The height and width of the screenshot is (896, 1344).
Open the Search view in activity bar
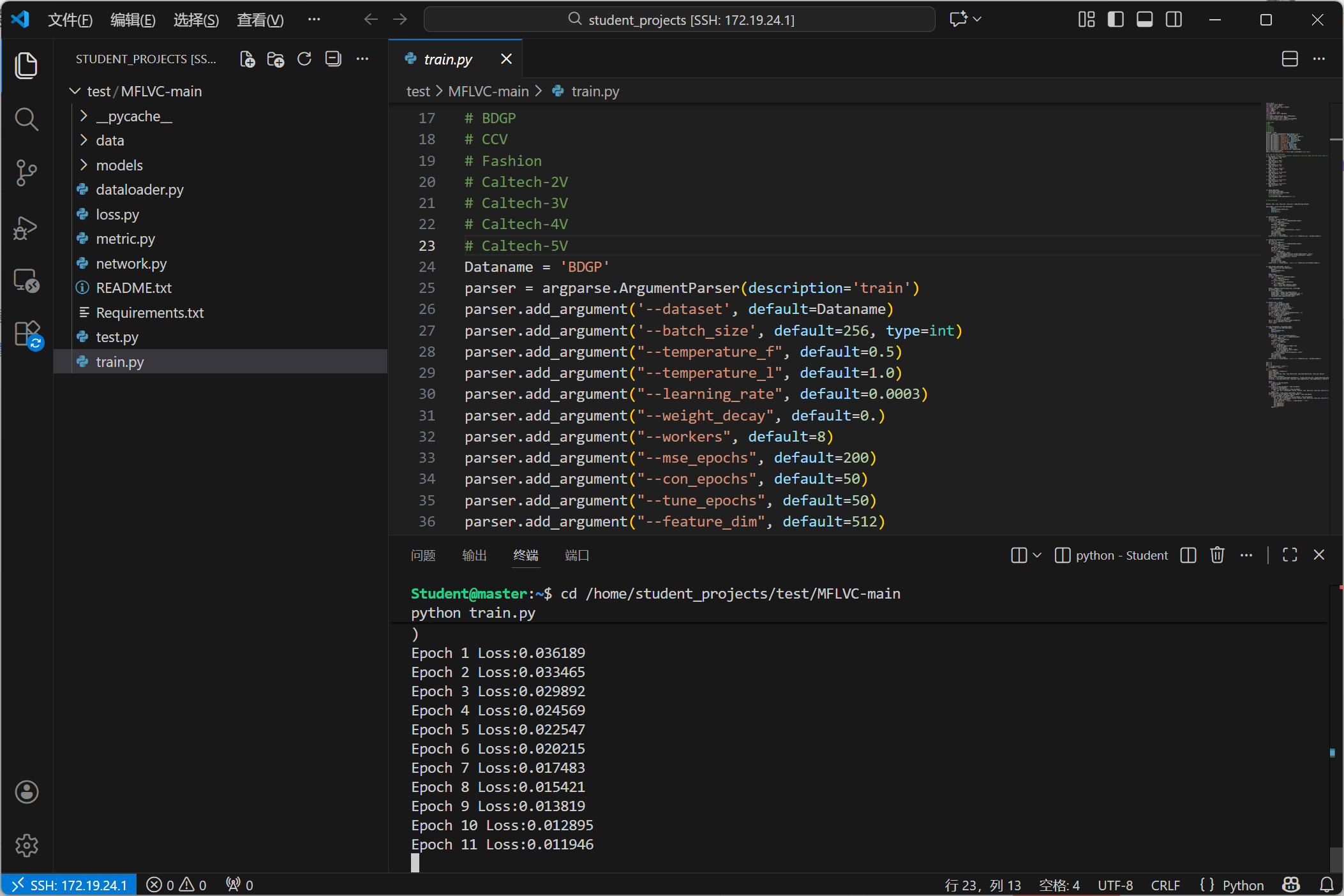point(26,119)
